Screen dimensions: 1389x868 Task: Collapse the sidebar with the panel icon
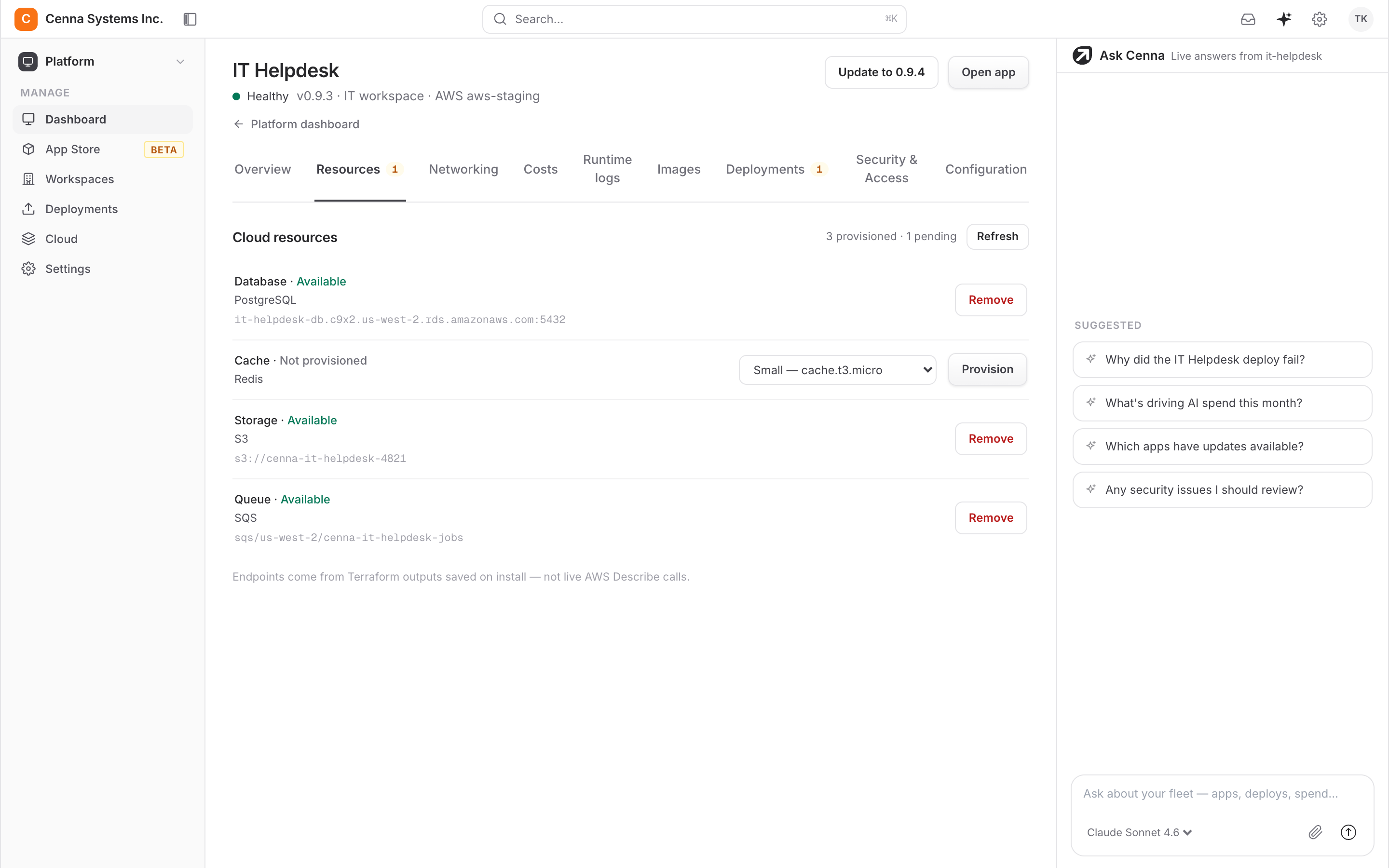(x=190, y=19)
